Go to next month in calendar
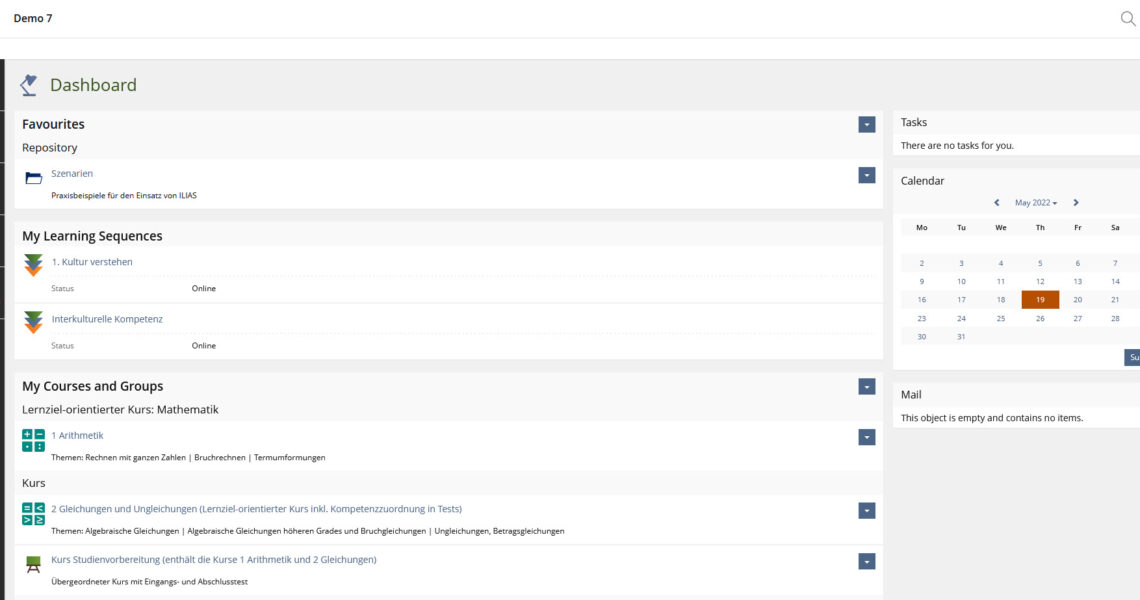The height and width of the screenshot is (600, 1140). (x=1076, y=203)
